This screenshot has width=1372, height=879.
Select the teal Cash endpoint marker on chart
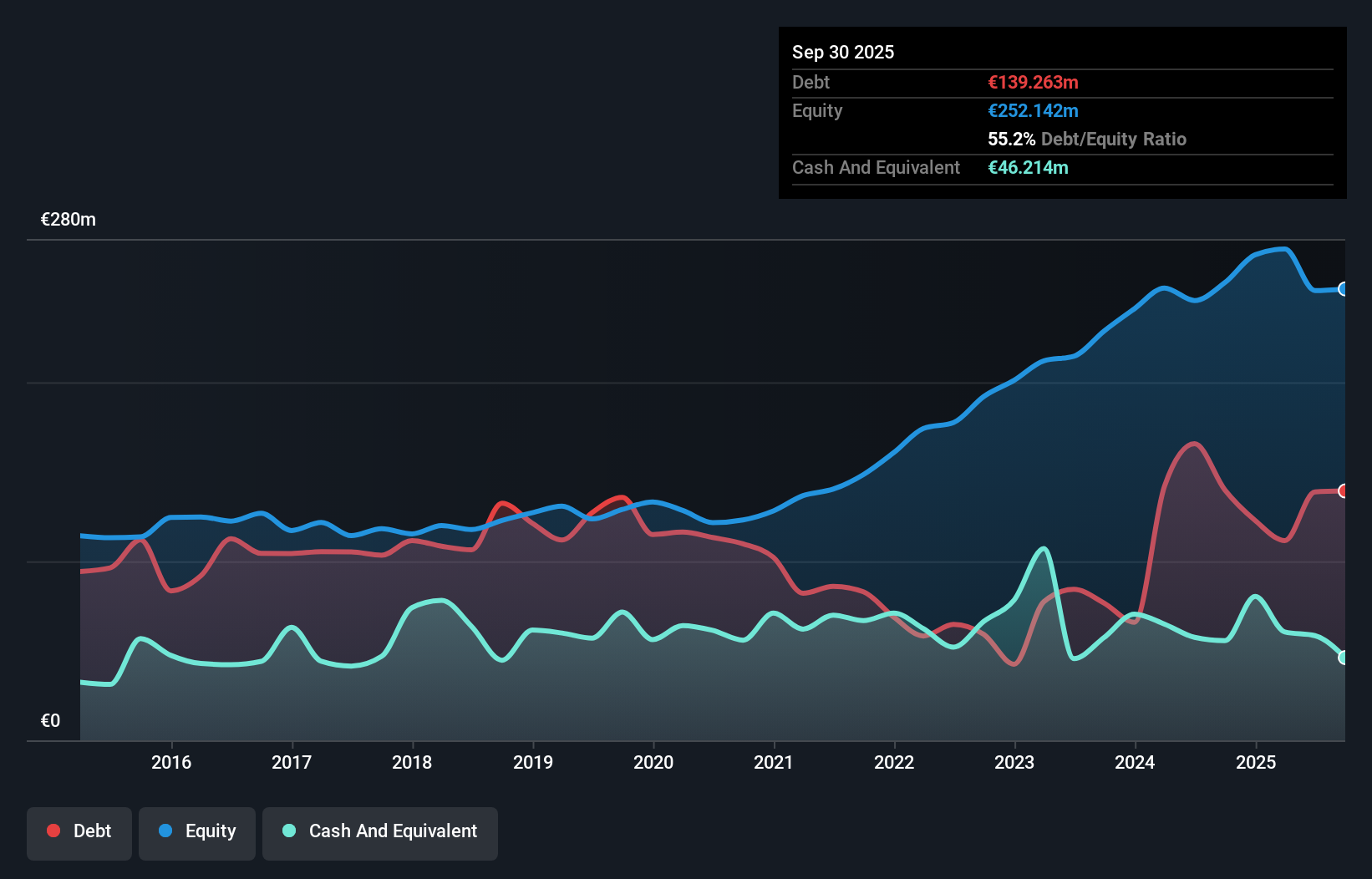click(x=1344, y=658)
